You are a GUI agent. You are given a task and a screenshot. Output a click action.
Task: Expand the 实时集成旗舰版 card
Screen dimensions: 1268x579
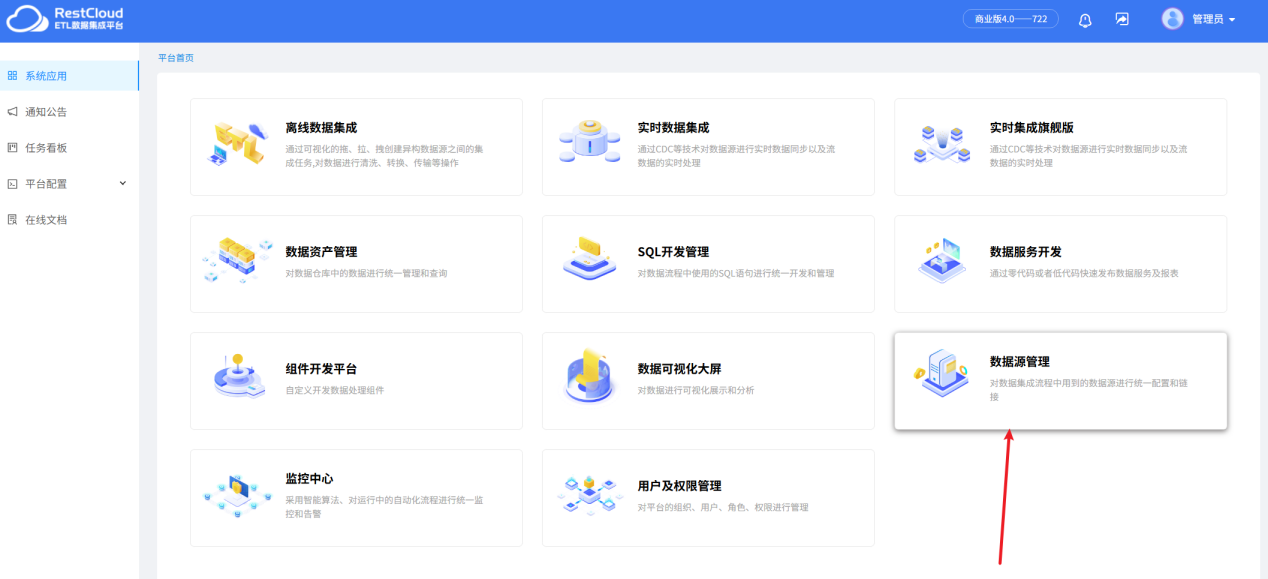point(1060,147)
